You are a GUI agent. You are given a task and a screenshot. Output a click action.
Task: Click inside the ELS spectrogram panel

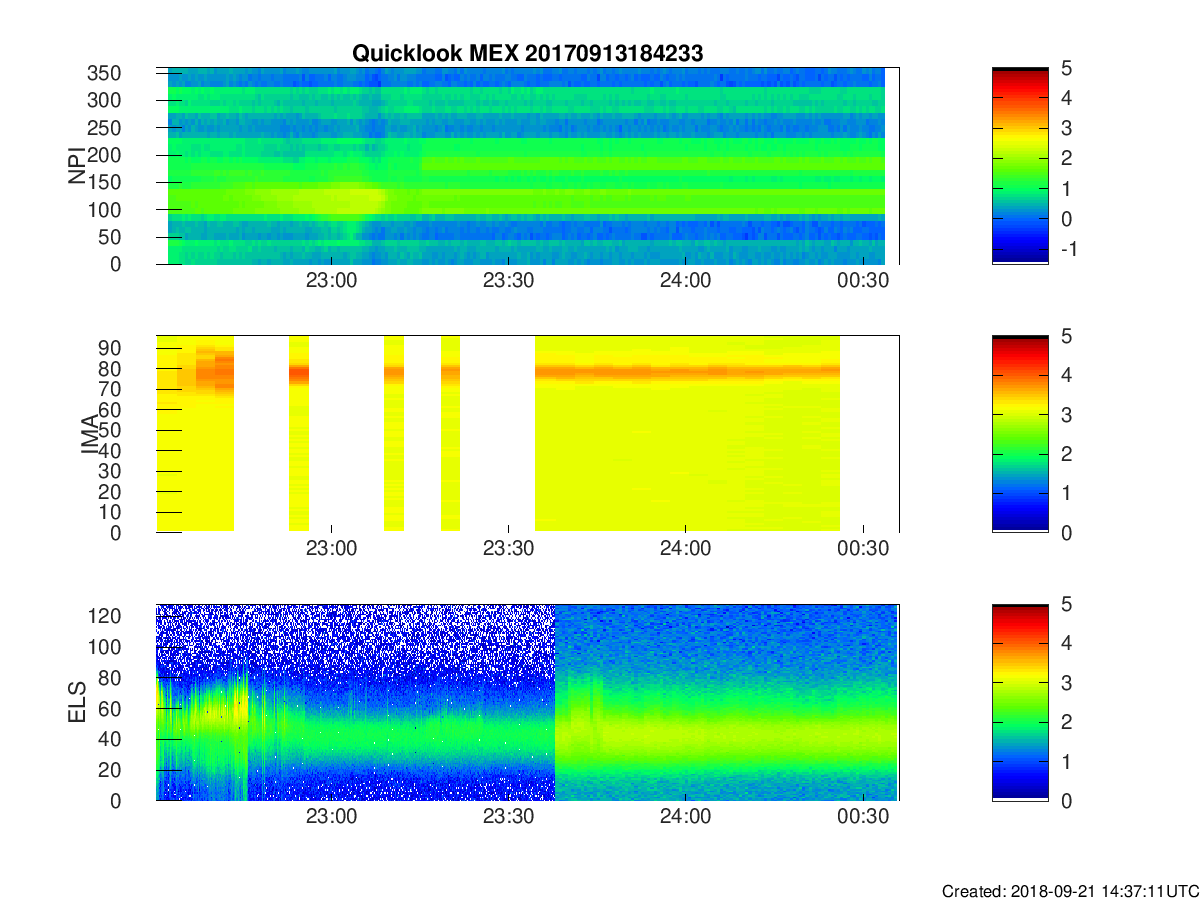pos(527,702)
